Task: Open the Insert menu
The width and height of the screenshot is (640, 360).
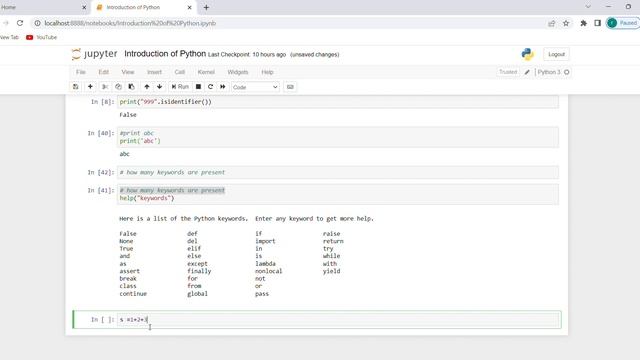Action: pos(154,72)
